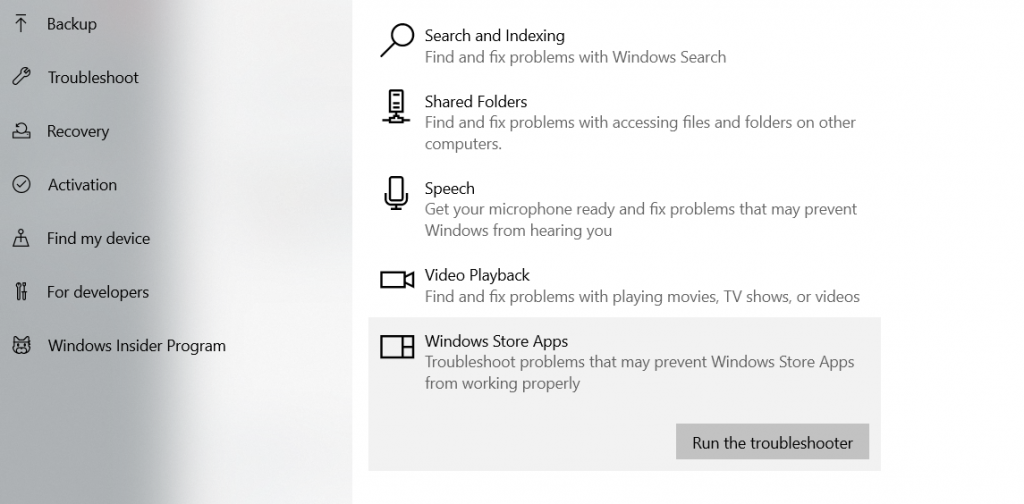The image size is (1024, 504).
Task: Click the For developers tools icon
Action: point(21,292)
